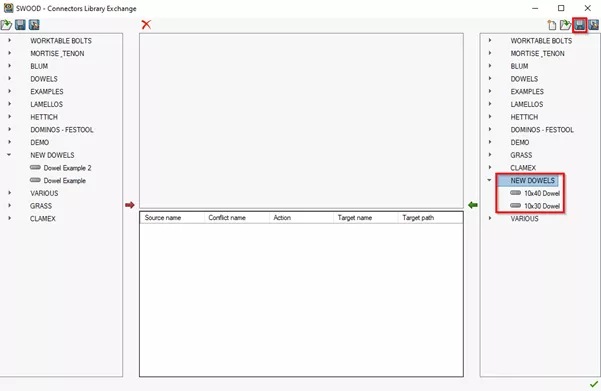The width and height of the screenshot is (601, 391).
Task: Create a new library in the right panel toolbar
Action: (552, 25)
